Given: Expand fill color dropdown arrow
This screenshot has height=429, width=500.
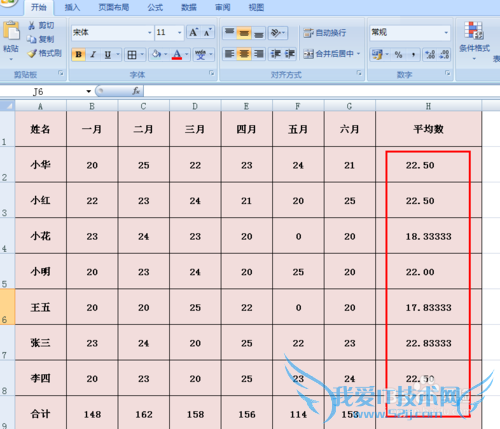Looking at the screenshot, I should point(166,54).
